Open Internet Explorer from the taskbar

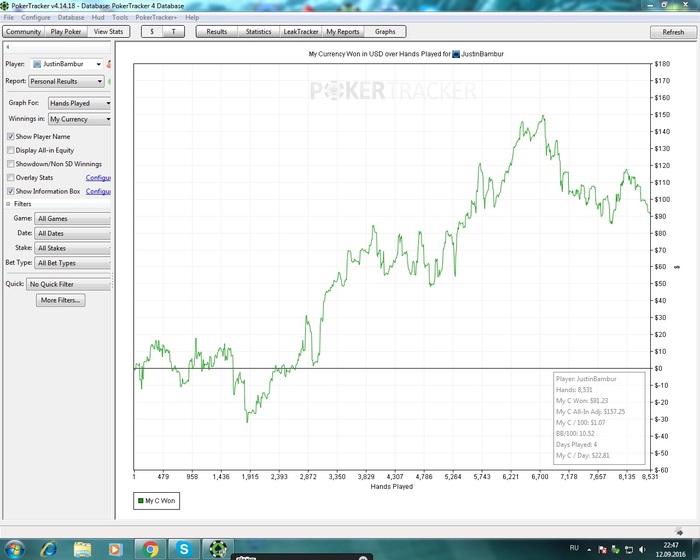(x=48, y=549)
